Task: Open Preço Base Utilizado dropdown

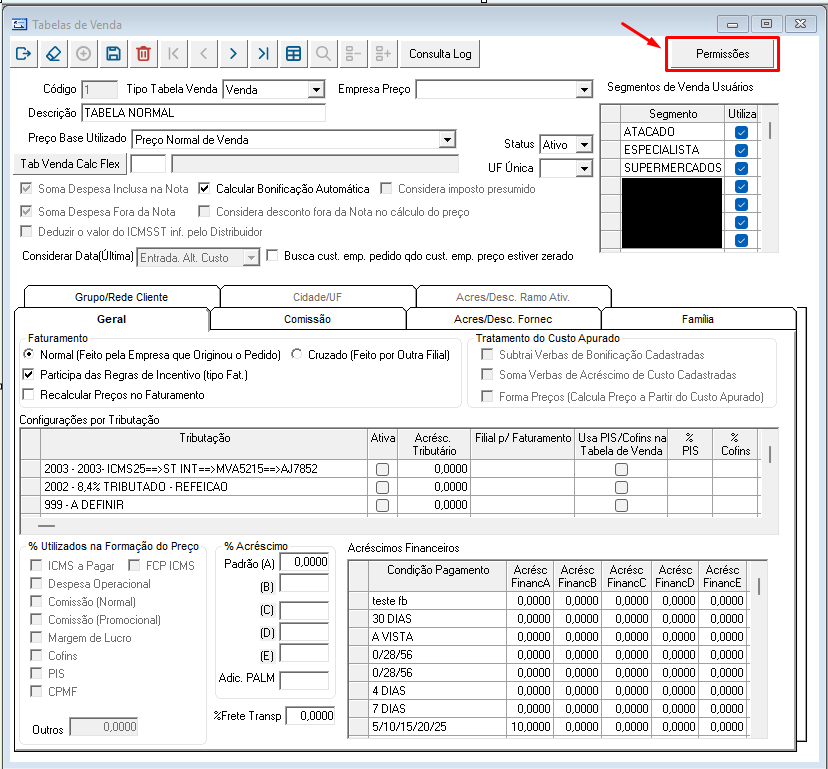Action: click(x=447, y=139)
